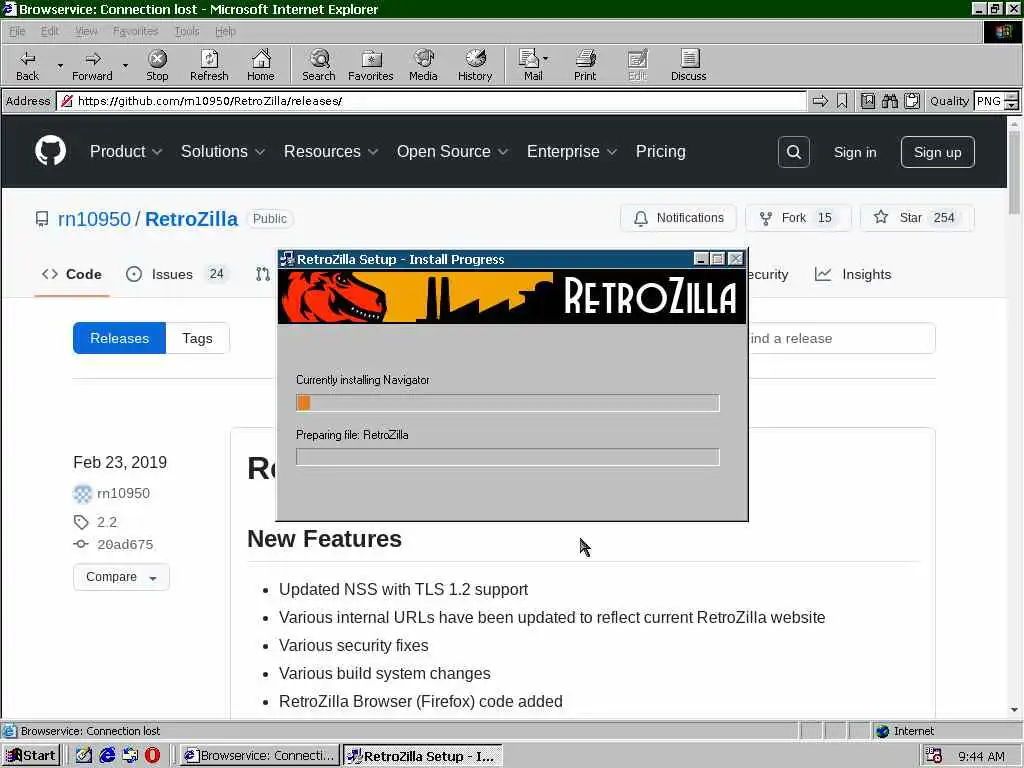Click the Show Desktop quick launch icon
Screen dimensions: 1024x768
84,755
